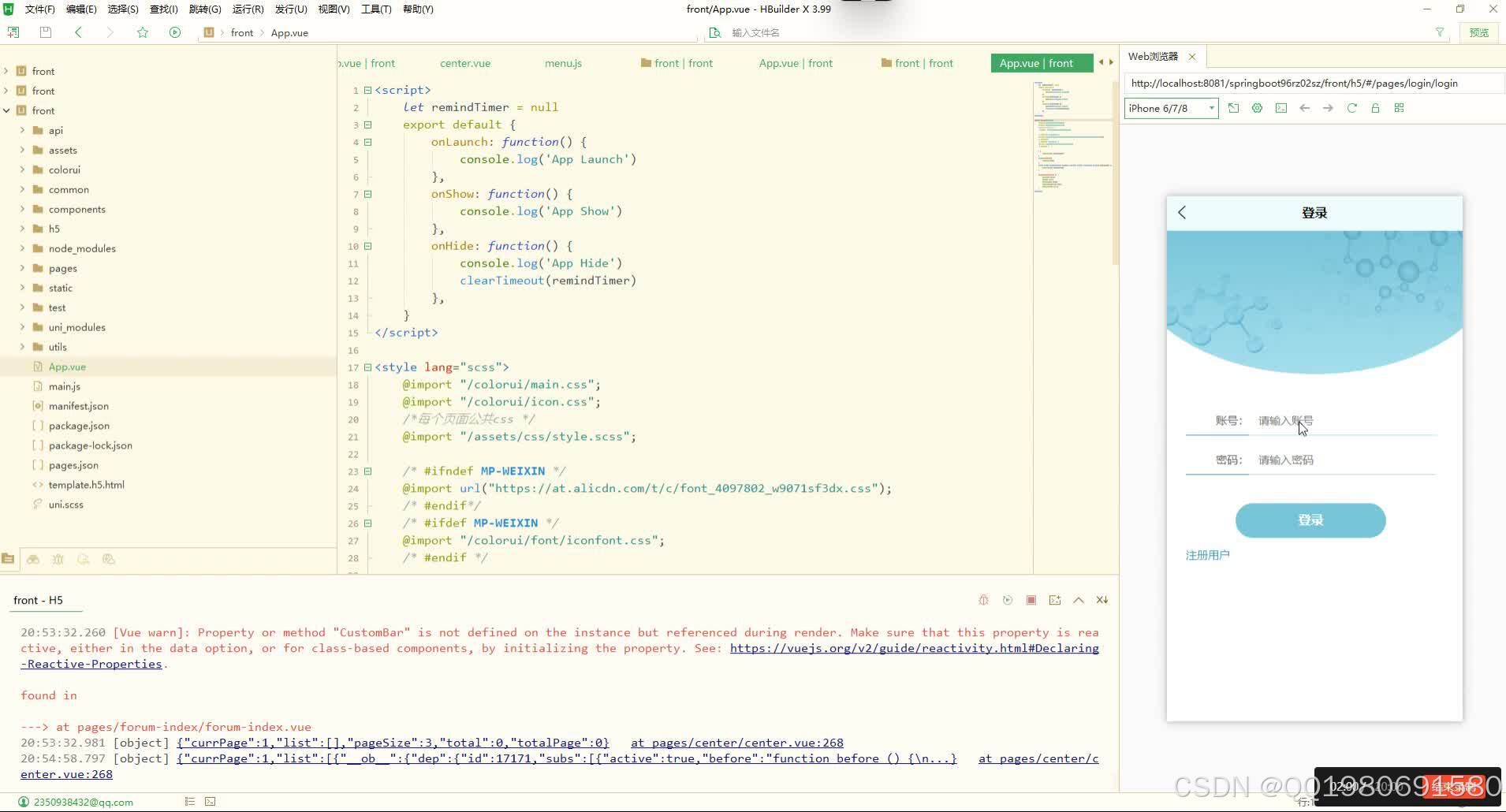
Task: Click the rerun icon in console toolbar
Action: tap(1007, 600)
